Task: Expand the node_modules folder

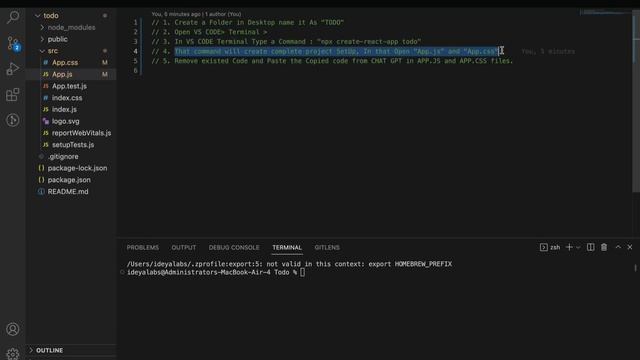Action: coord(71,27)
